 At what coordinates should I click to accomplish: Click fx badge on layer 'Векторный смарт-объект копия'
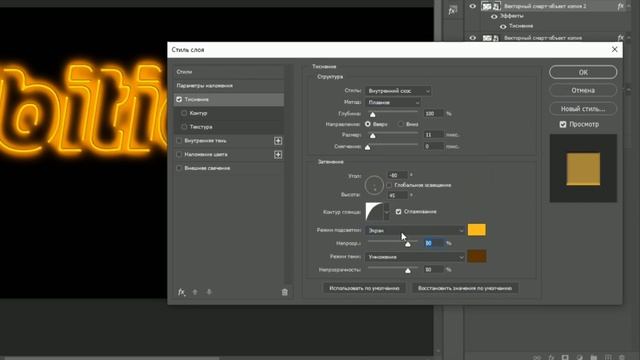620,38
